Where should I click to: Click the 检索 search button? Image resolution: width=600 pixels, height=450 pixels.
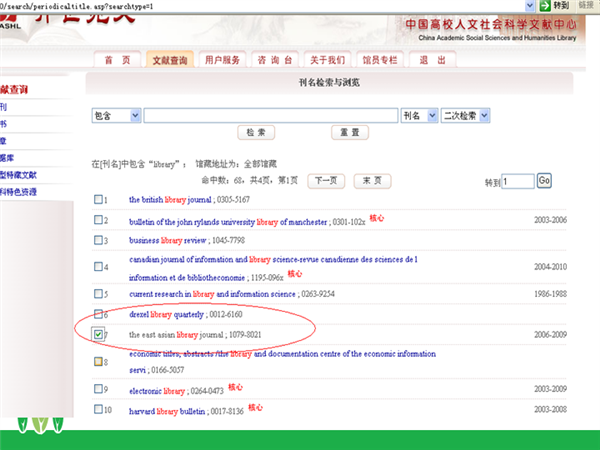[x=256, y=132]
